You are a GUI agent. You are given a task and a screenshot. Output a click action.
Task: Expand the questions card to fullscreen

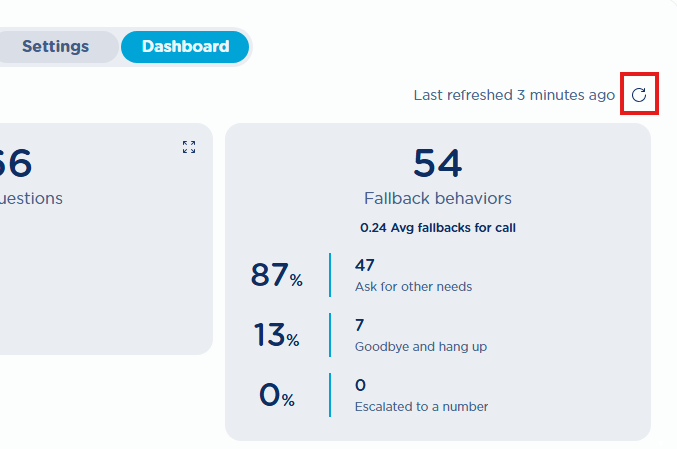pos(189,147)
